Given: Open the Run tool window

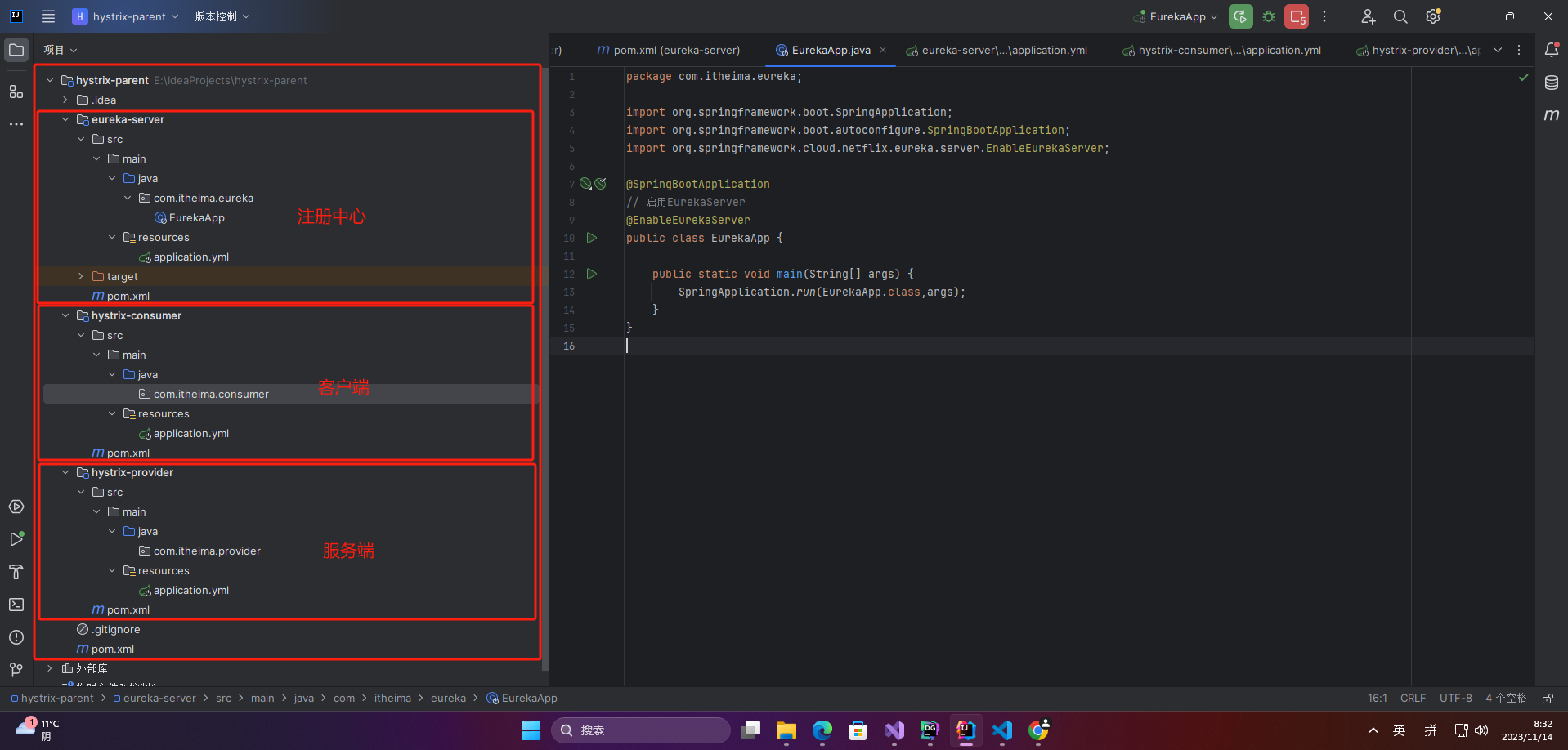Looking at the screenshot, I should point(16,539).
